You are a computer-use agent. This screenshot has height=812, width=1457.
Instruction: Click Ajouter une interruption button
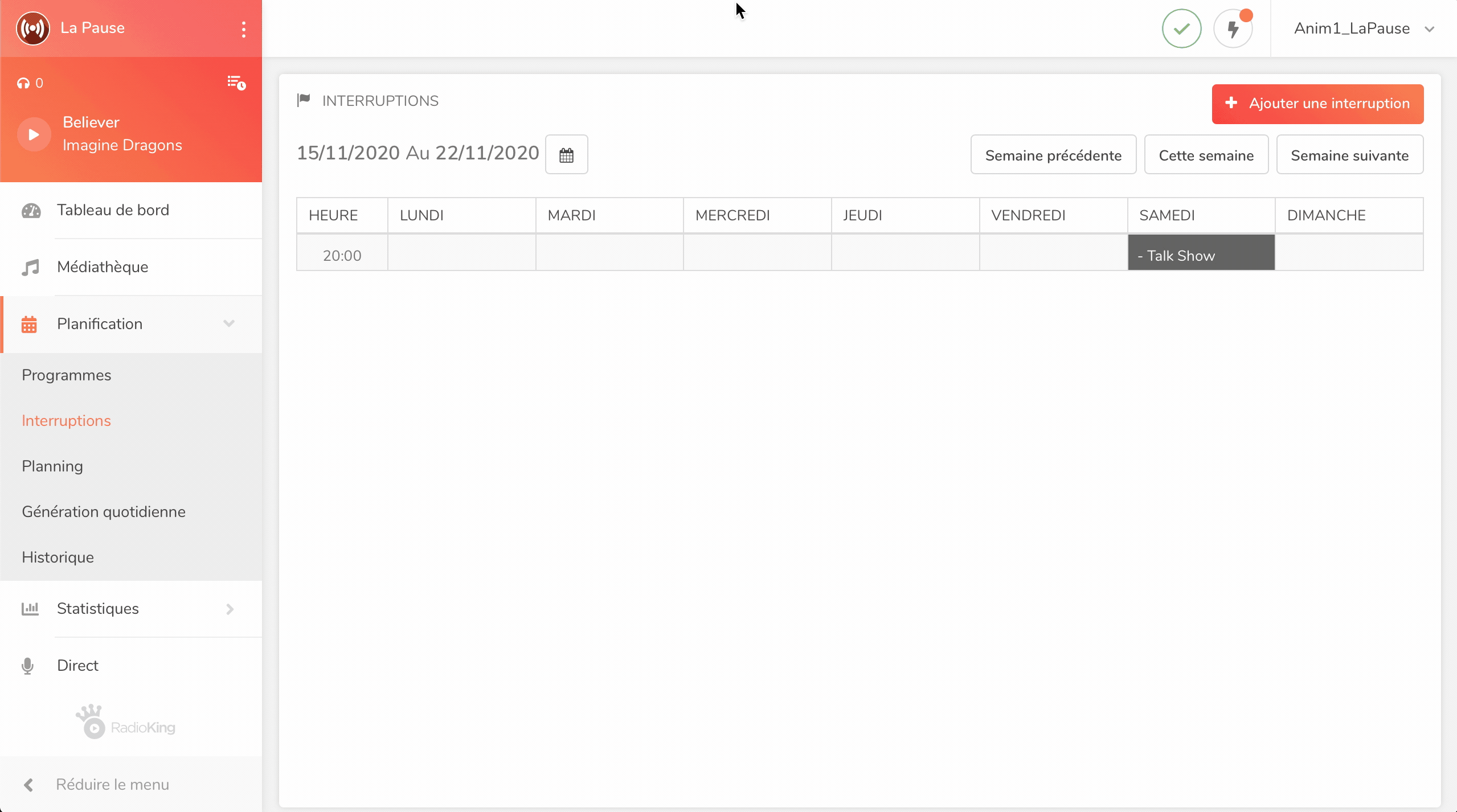tap(1317, 104)
